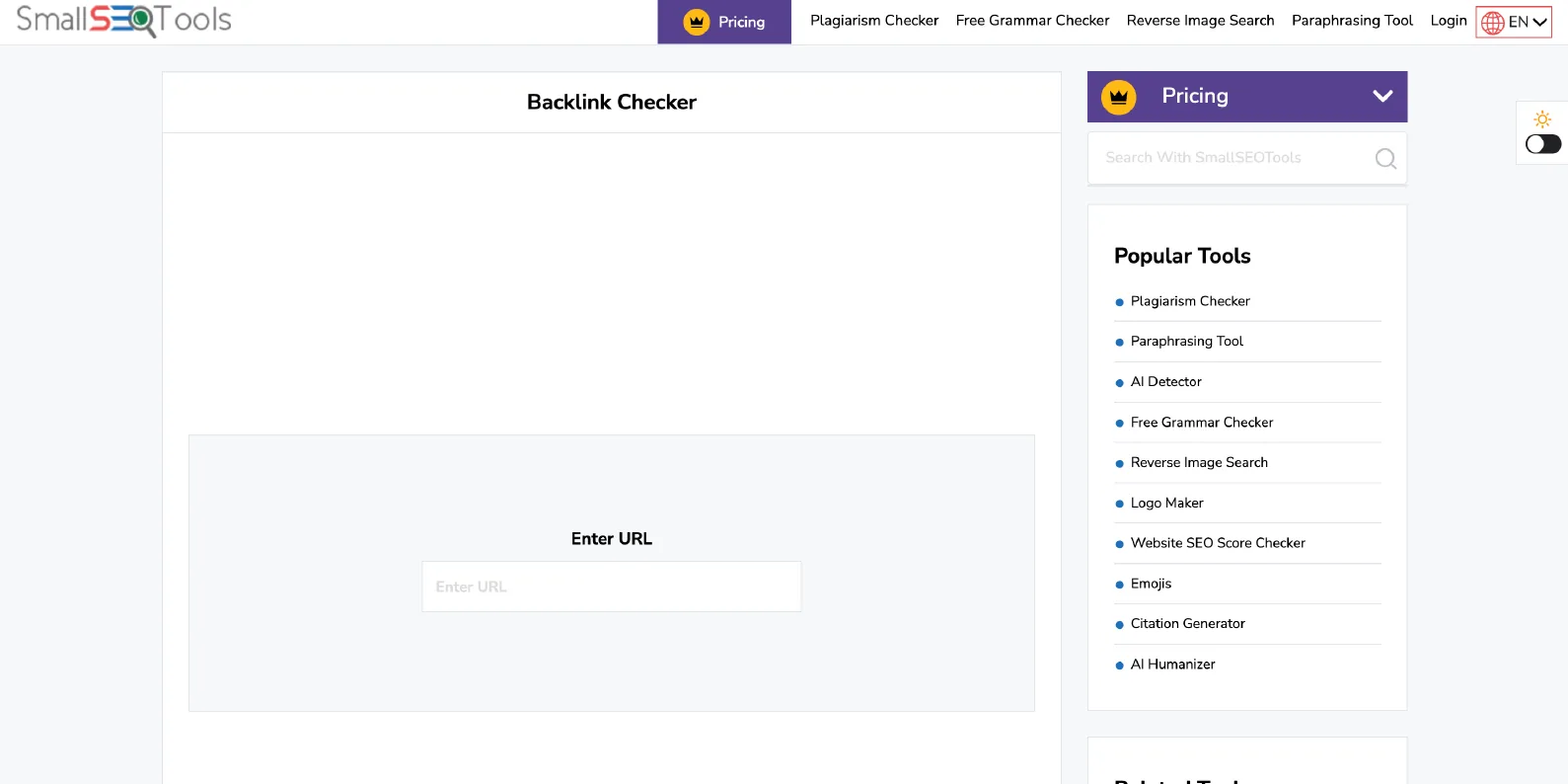Click the globe language icon
This screenshot has height=784, width=1568.
coord(1493,23)
